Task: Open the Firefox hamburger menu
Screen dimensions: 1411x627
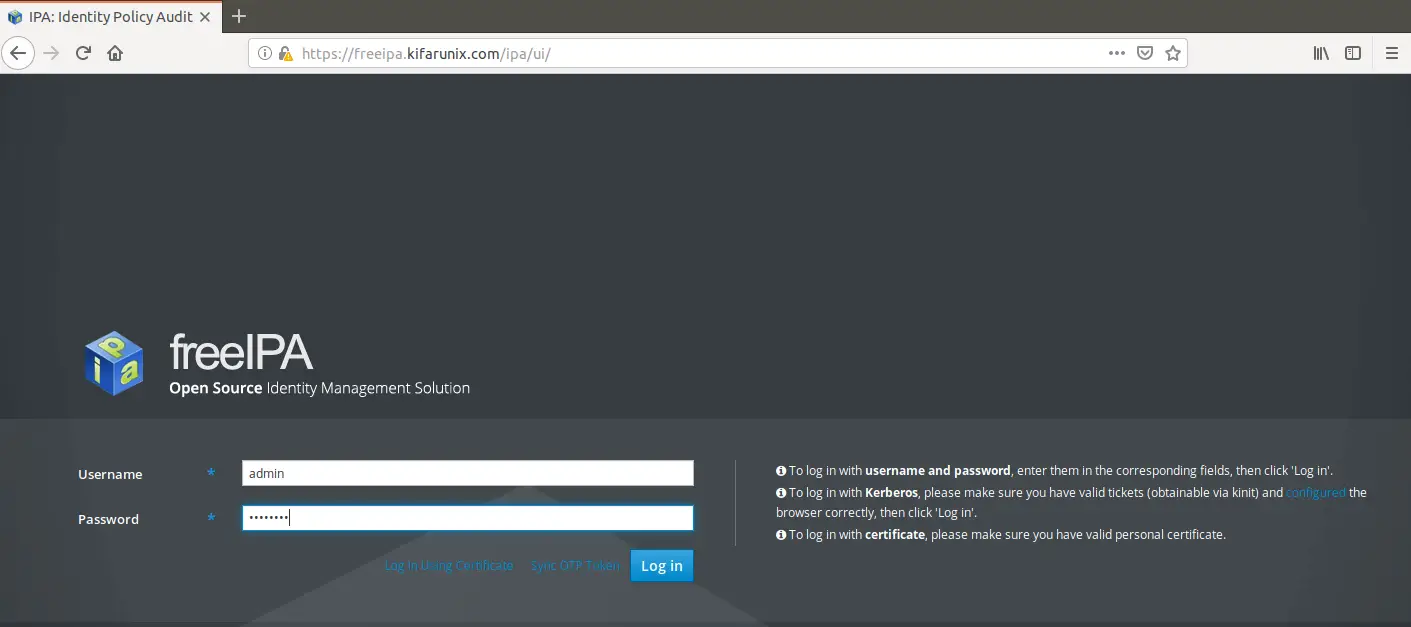Action: tap(1392, 53)
